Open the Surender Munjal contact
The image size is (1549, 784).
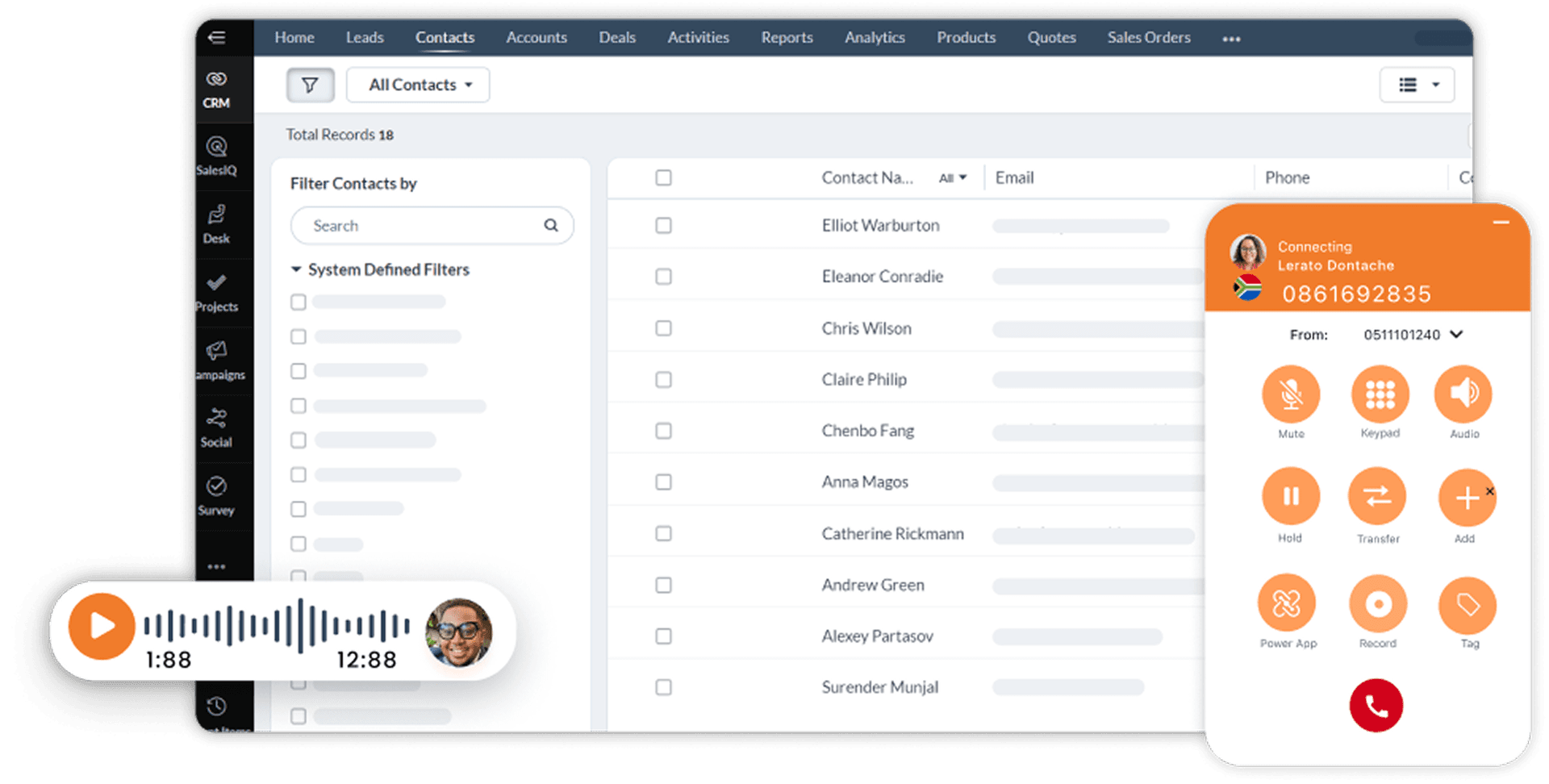(x=880, y=687)
